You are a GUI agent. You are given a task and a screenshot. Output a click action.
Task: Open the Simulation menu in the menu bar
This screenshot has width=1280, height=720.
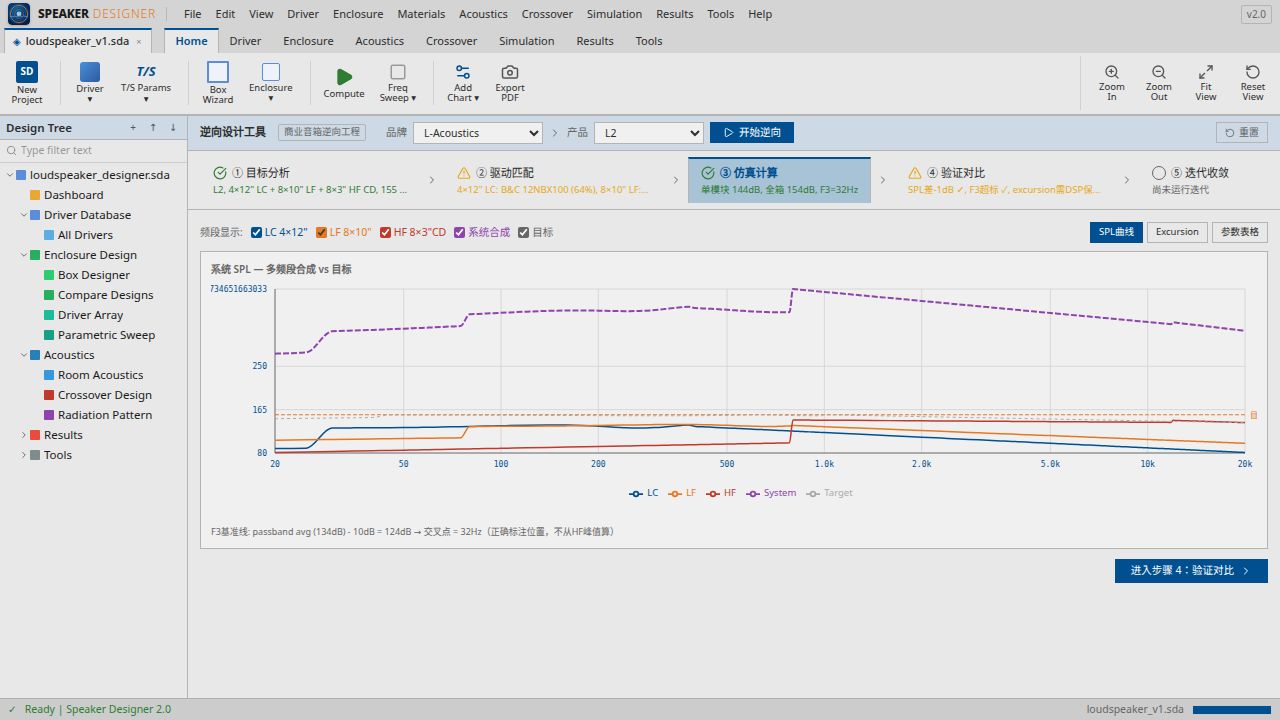(614, 14)
